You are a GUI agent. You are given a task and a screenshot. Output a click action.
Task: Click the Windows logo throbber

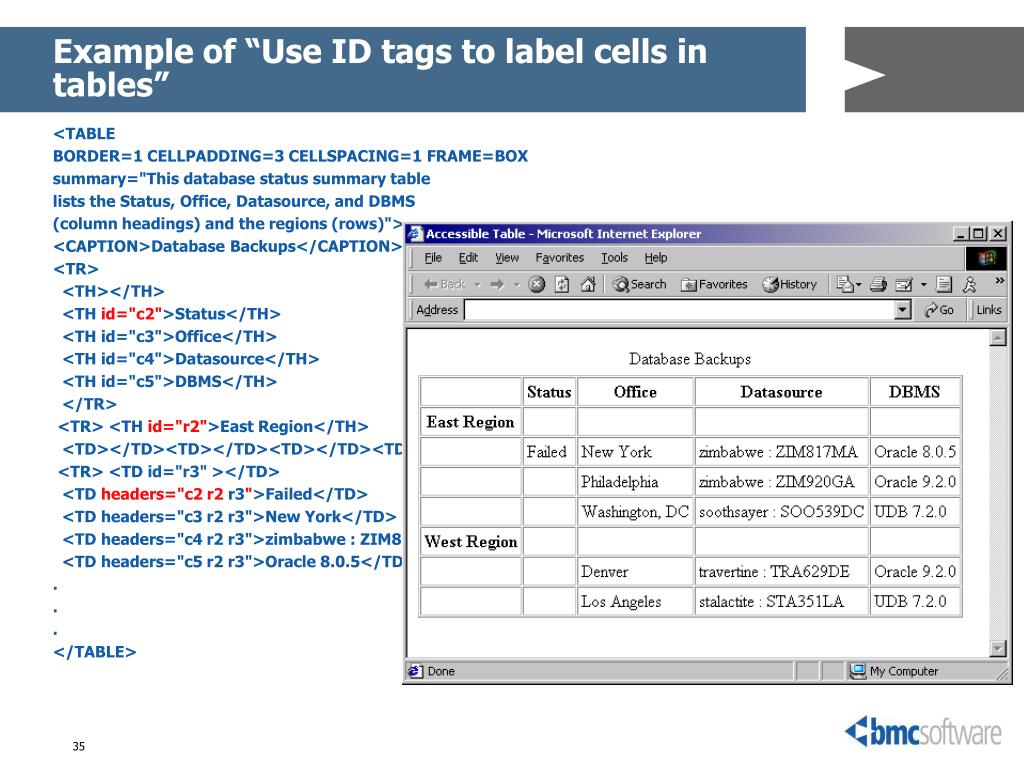[x=986, y=258]
